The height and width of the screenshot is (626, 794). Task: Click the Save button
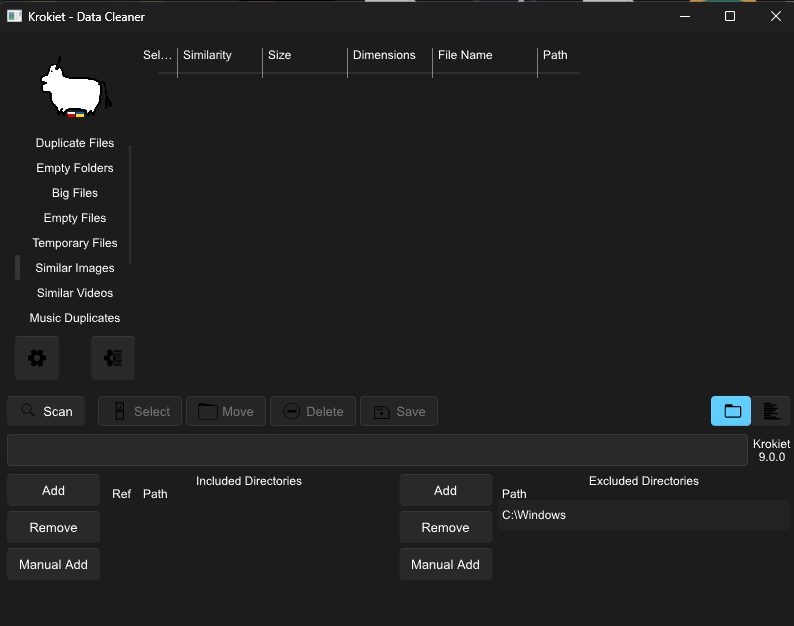(399, 411)
